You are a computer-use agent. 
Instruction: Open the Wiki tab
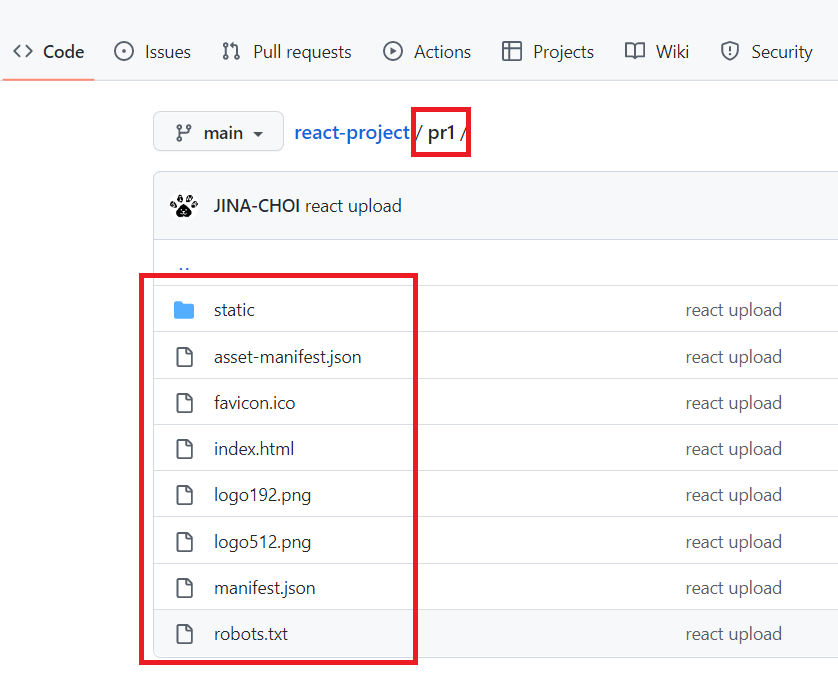657,52
